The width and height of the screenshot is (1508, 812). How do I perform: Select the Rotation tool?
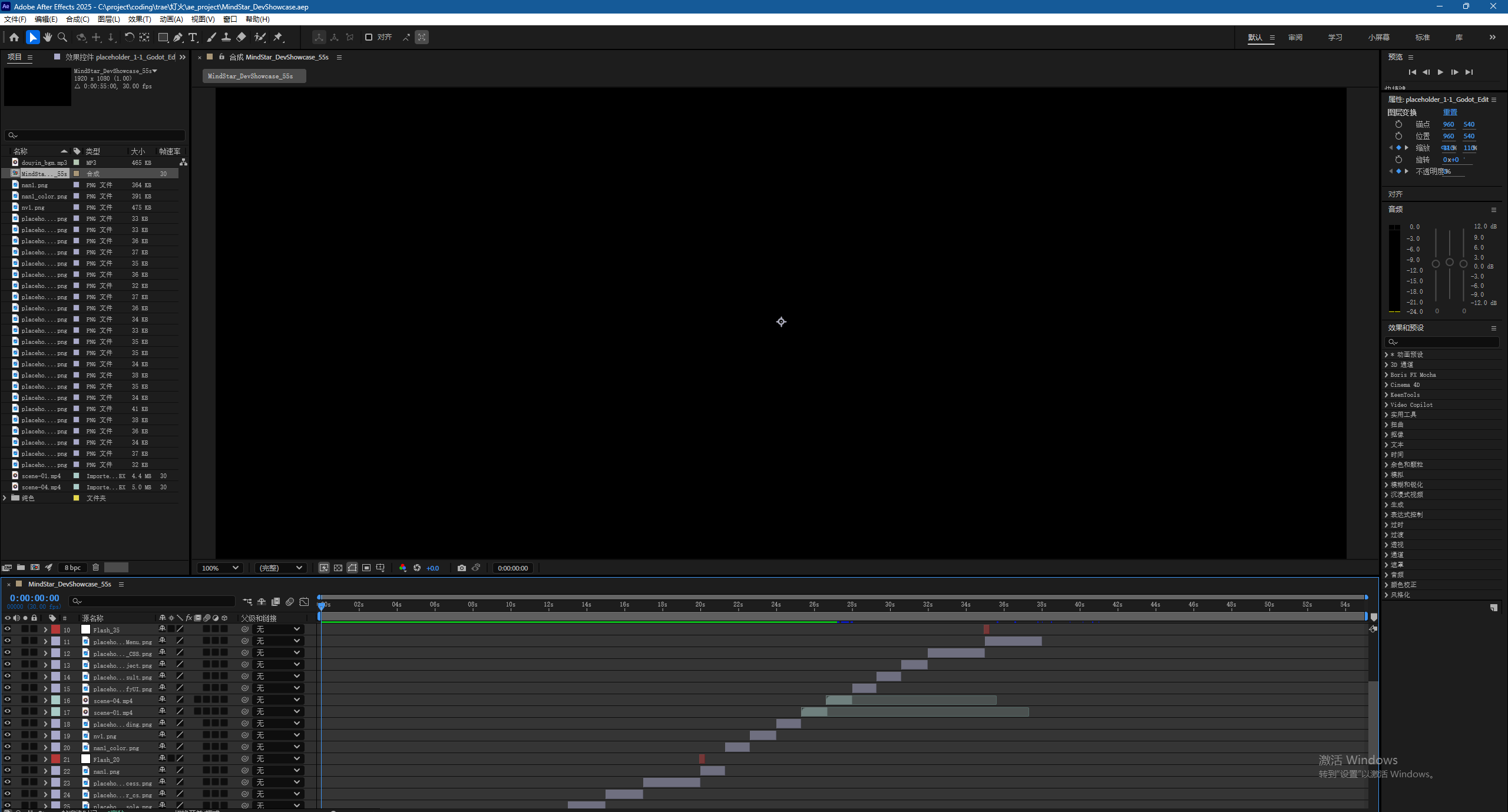tap(129, 37)
